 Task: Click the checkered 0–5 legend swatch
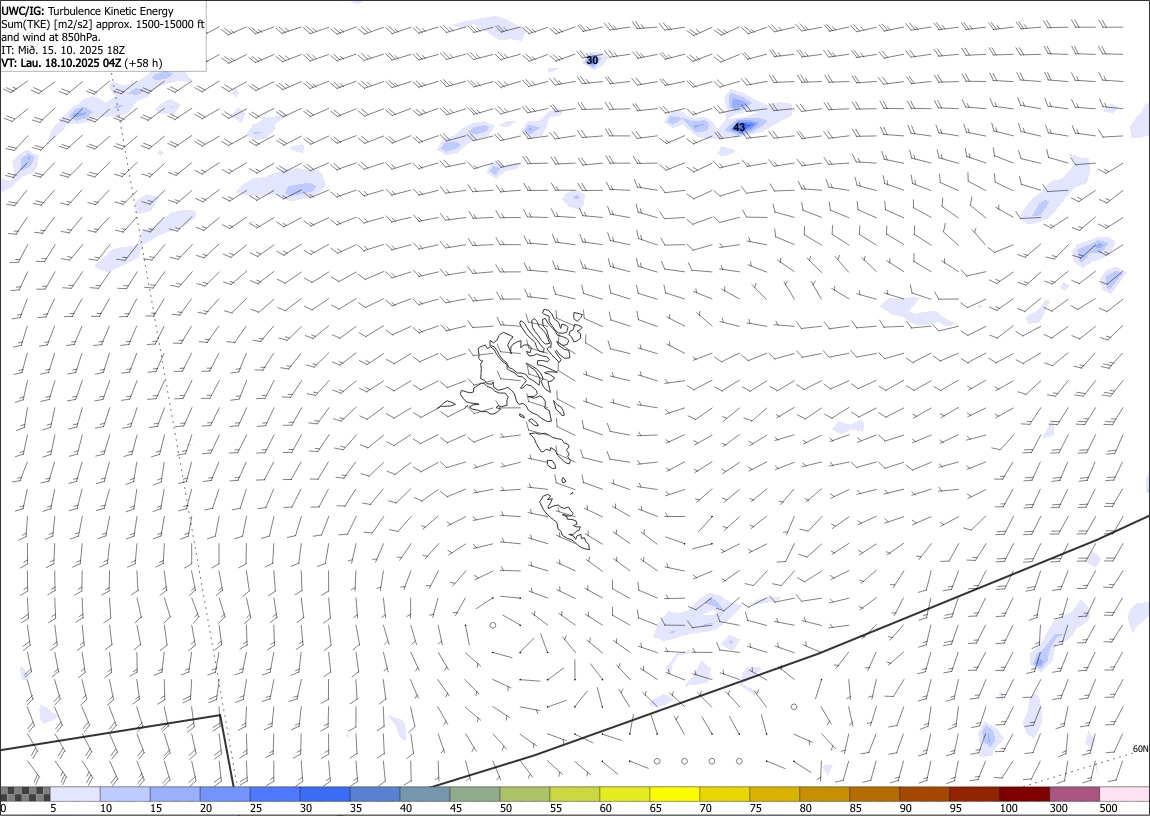pyautogui.click(x=25, y=794)
